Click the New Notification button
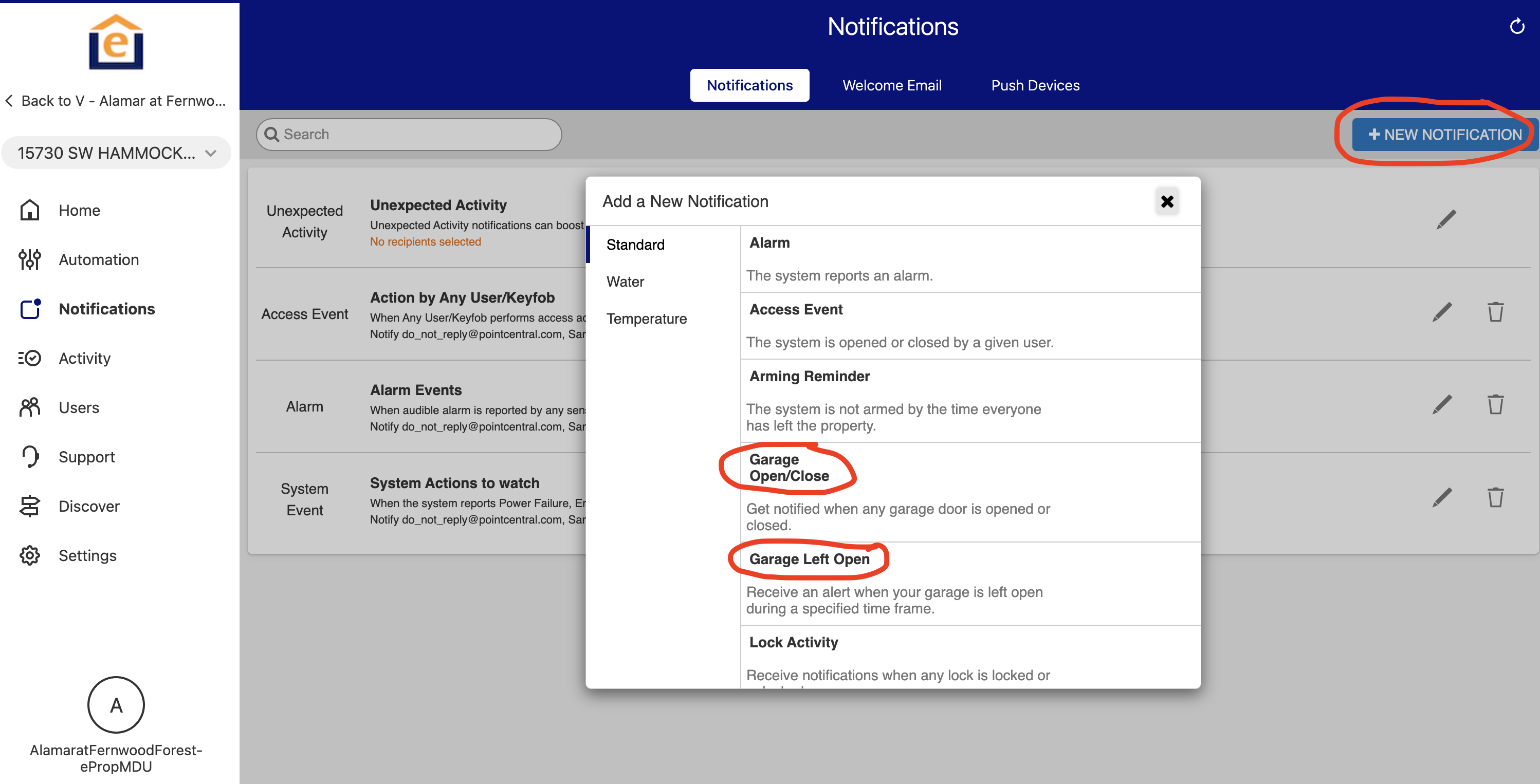Viewport: 1540px width, 784px height. point(1443,135)
